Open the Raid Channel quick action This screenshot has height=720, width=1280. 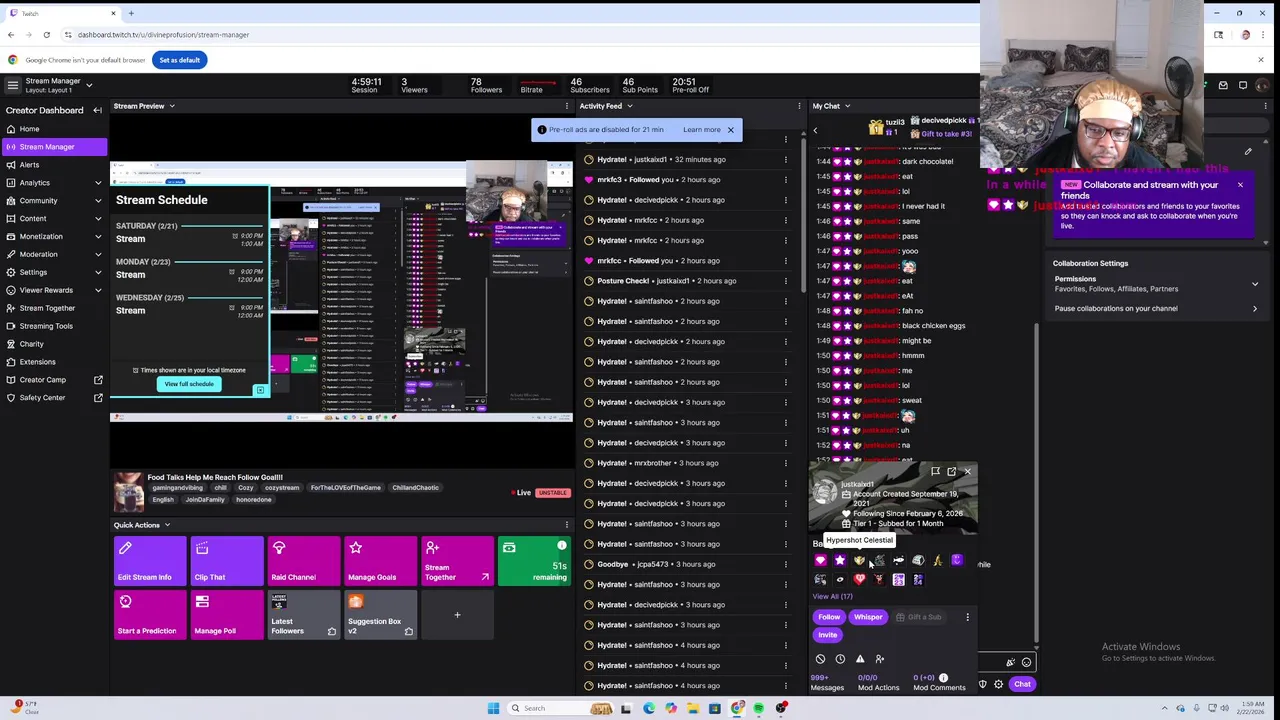[304, 561]
